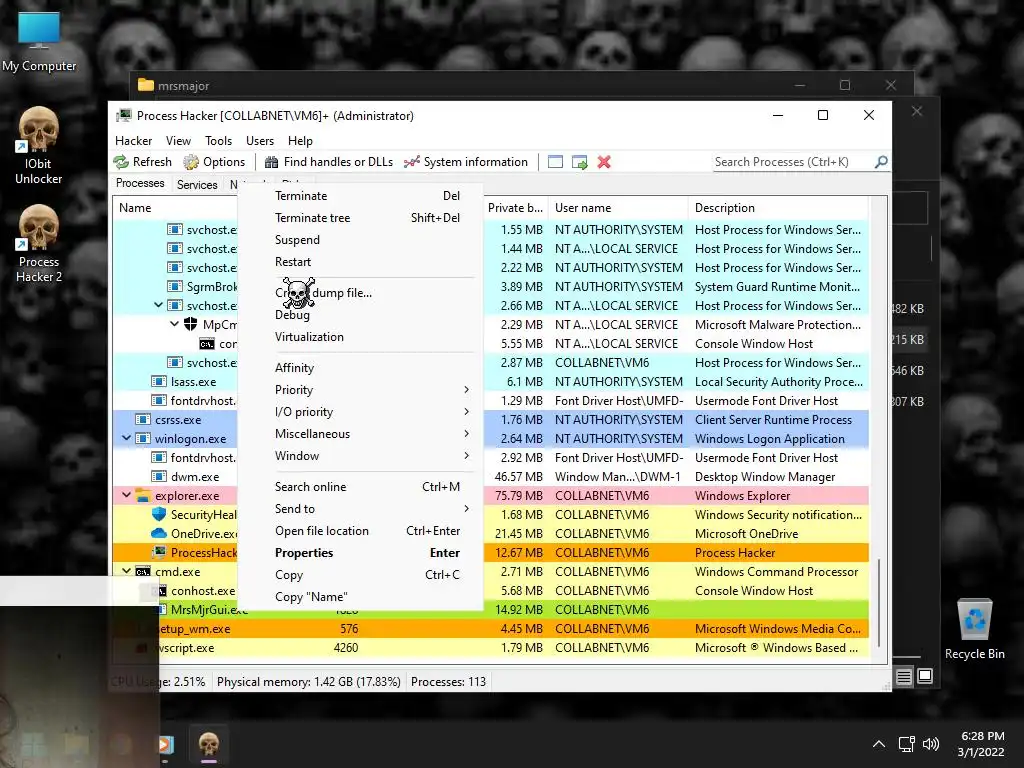Screen dimensions: 1024x768
Task: Collapse the svchost.exe parent node
Action: 158,305
